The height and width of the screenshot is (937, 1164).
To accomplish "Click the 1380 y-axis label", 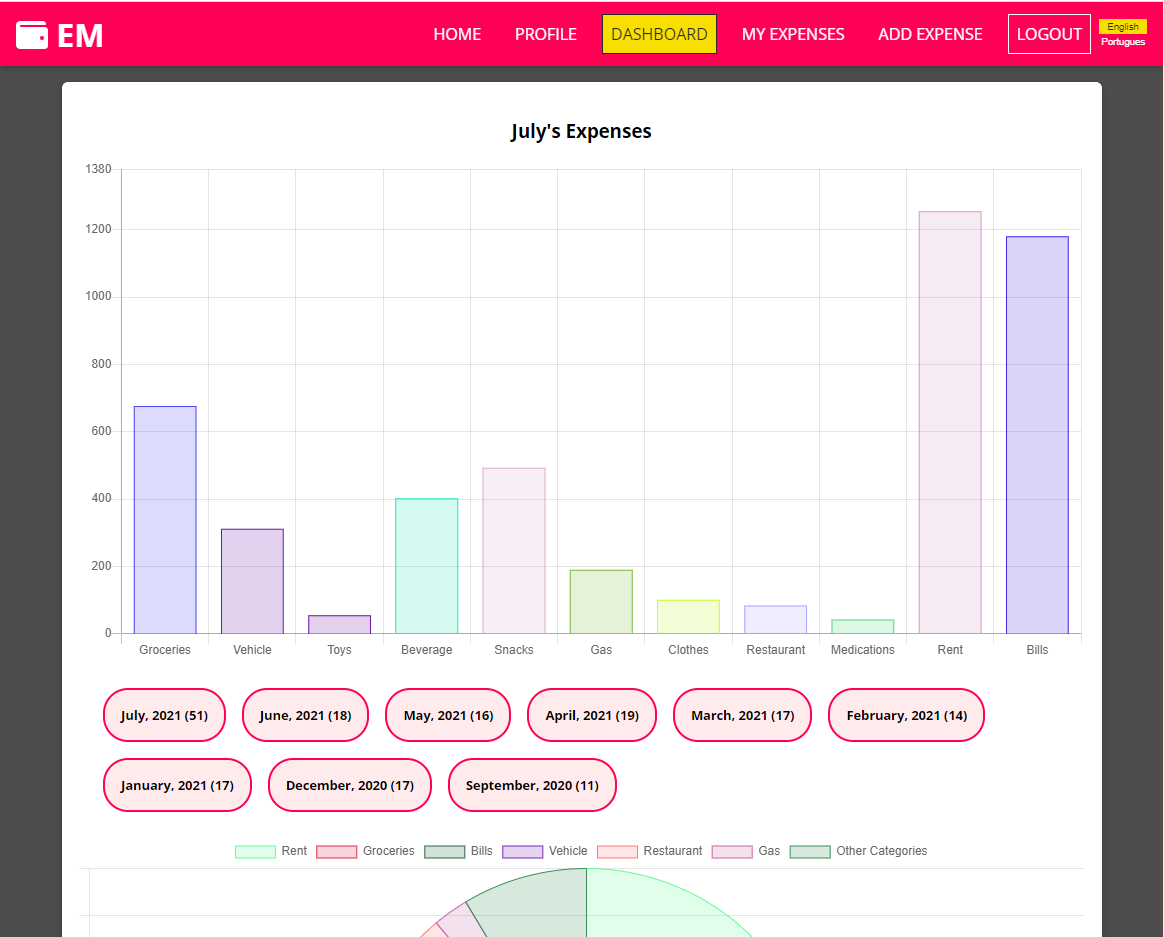I will click(98, 169).
